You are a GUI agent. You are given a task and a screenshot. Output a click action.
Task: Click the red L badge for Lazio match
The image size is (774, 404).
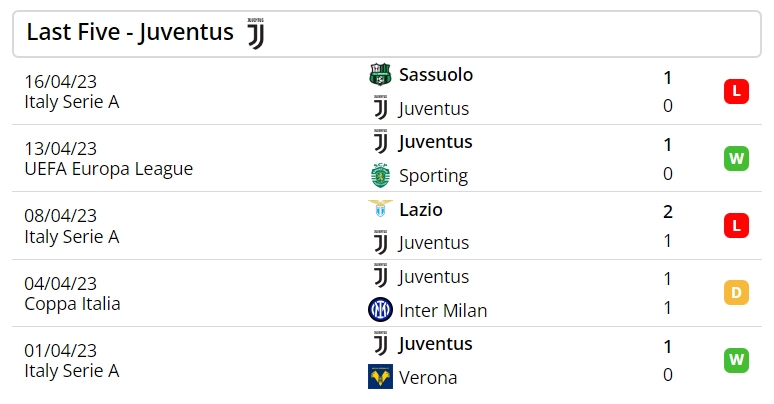click(736, 226)
